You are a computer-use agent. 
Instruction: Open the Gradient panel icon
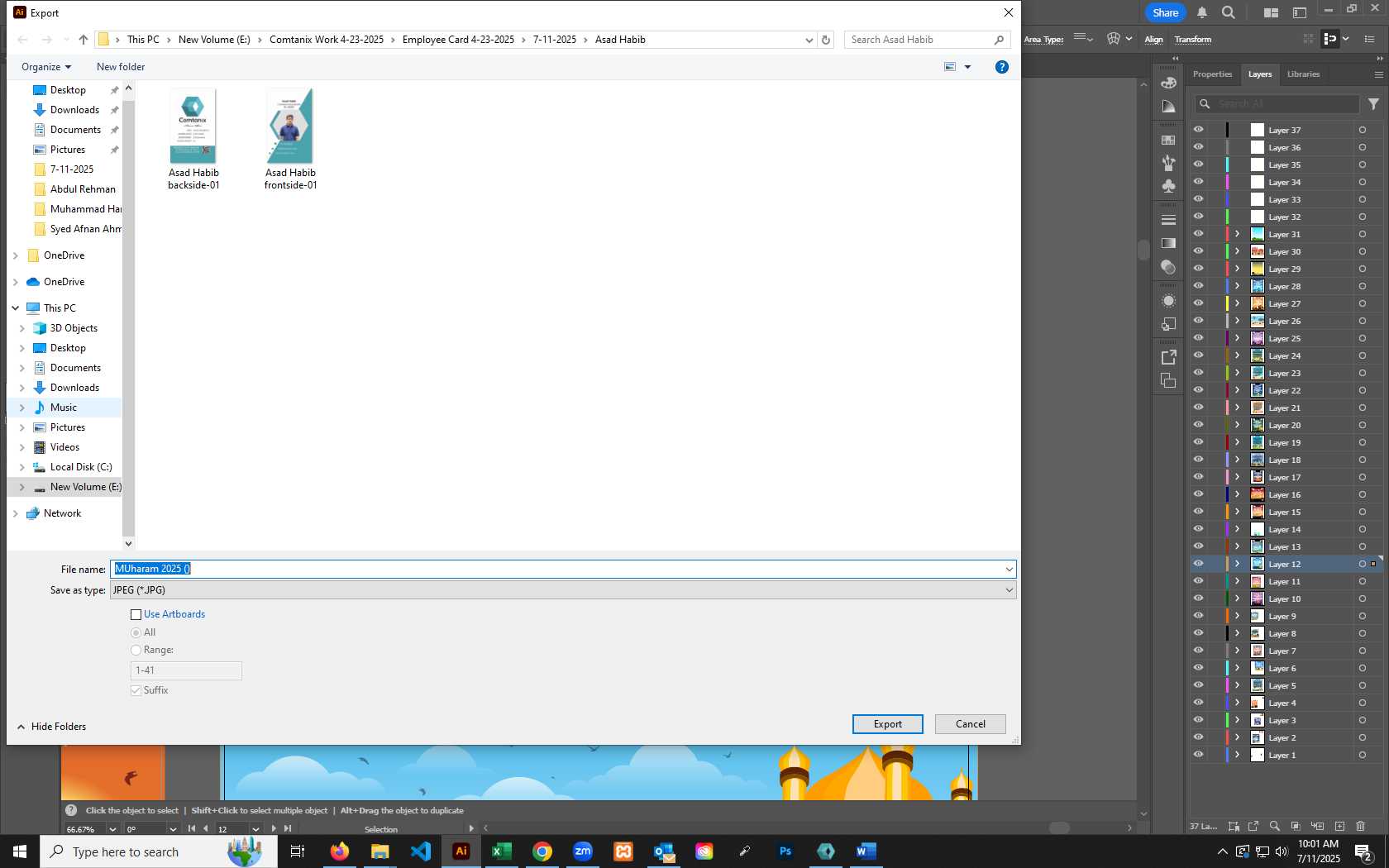[x=1168, y=243]
